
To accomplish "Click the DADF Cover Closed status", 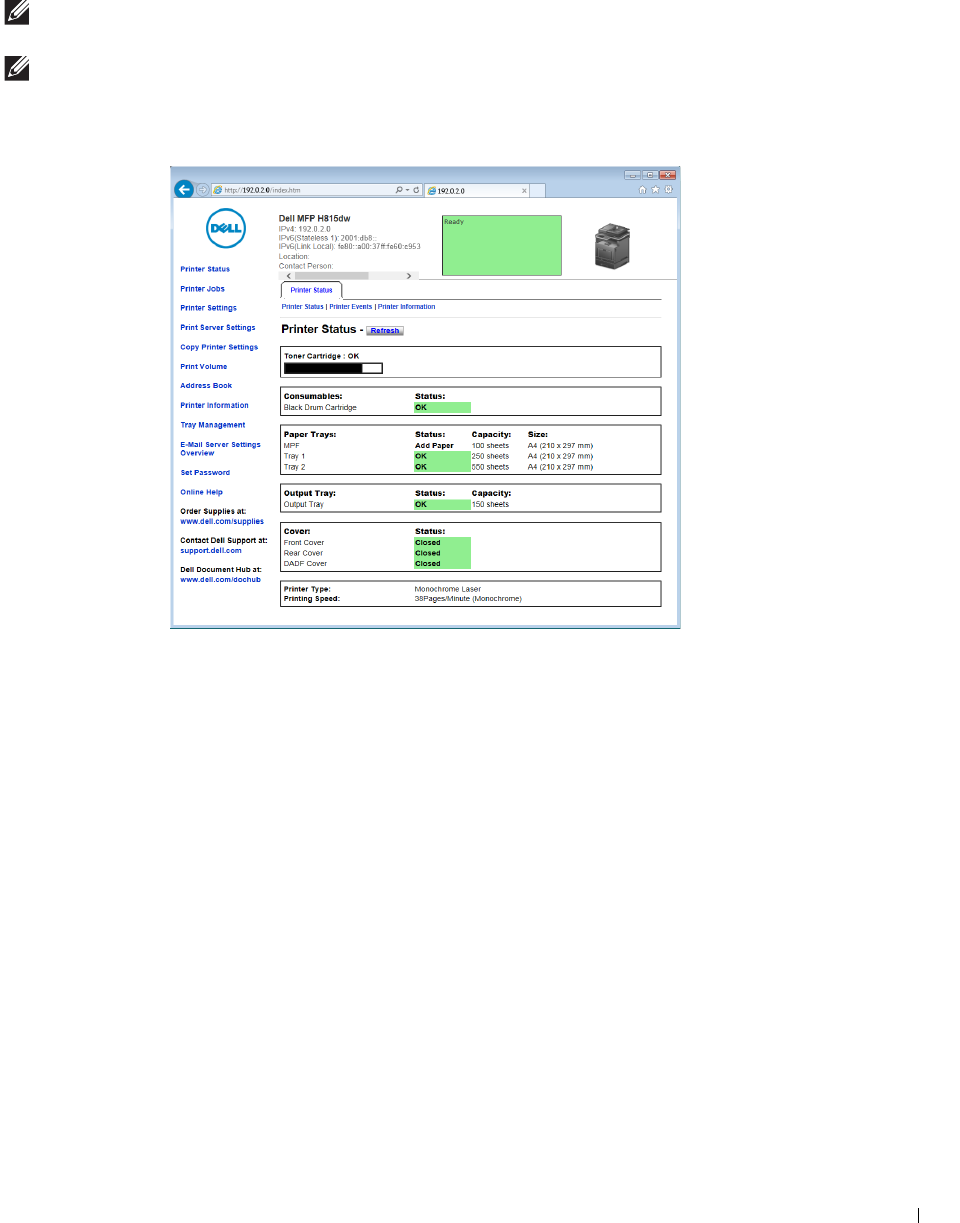I will tap(442, 563).
